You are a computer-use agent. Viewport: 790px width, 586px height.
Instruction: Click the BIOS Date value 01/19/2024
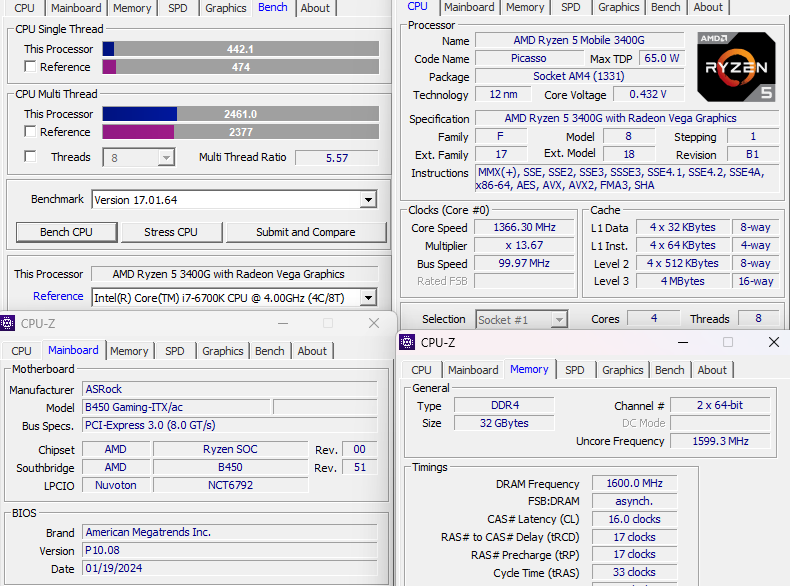pyautogui.click(x=230, y=568)
